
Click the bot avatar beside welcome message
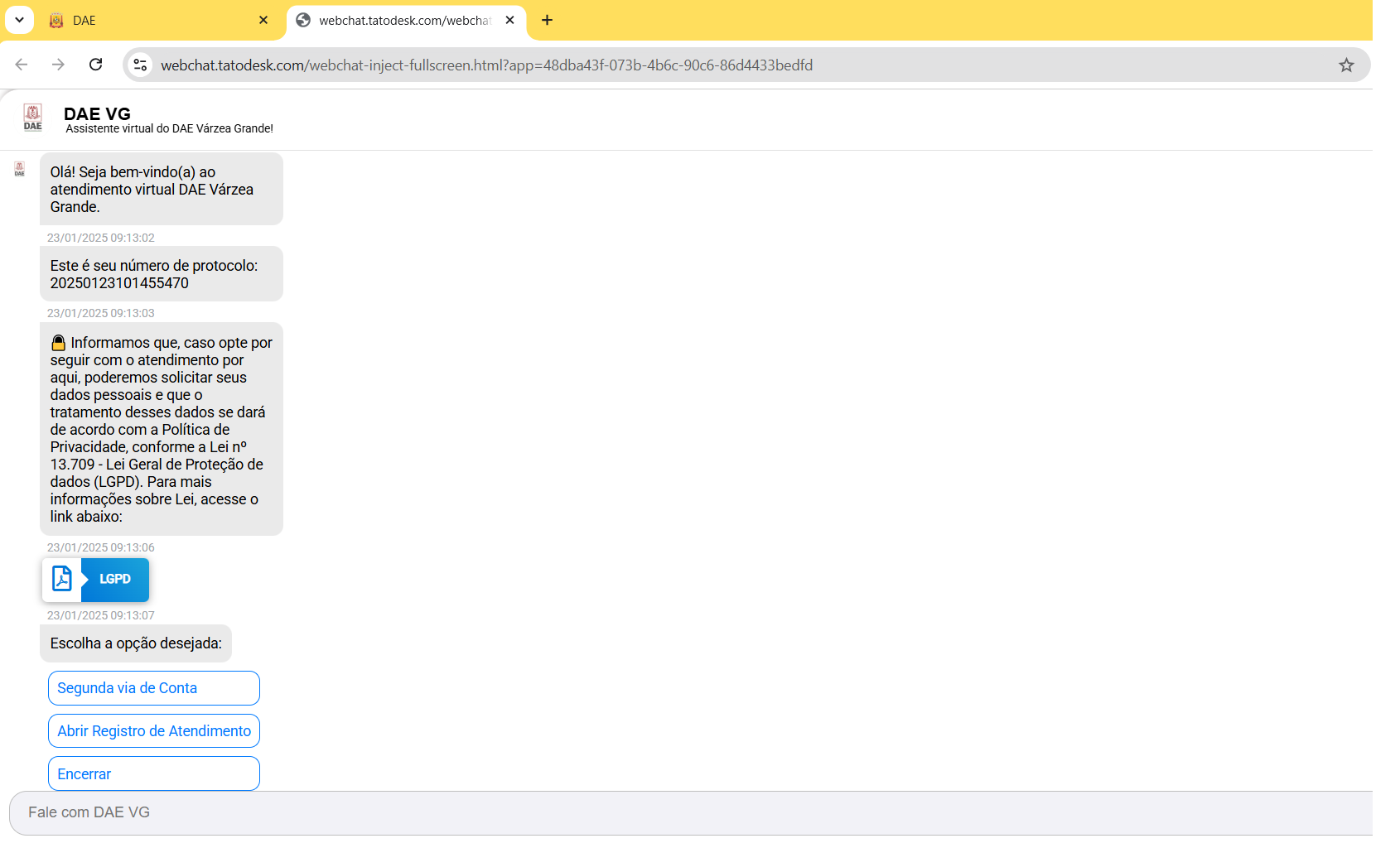(x=20, y=170)
